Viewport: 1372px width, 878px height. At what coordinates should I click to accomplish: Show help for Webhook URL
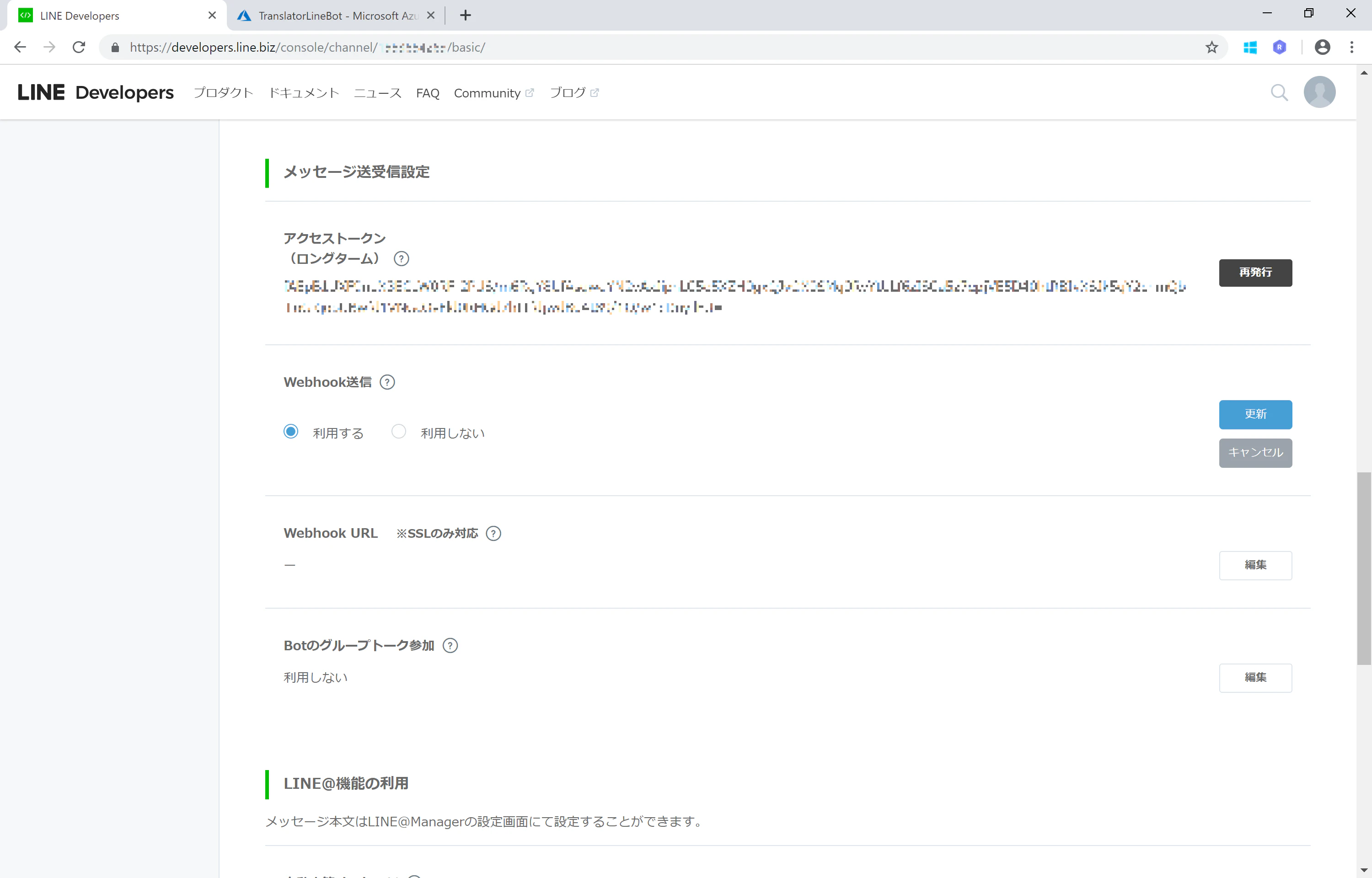pos(493,533)
